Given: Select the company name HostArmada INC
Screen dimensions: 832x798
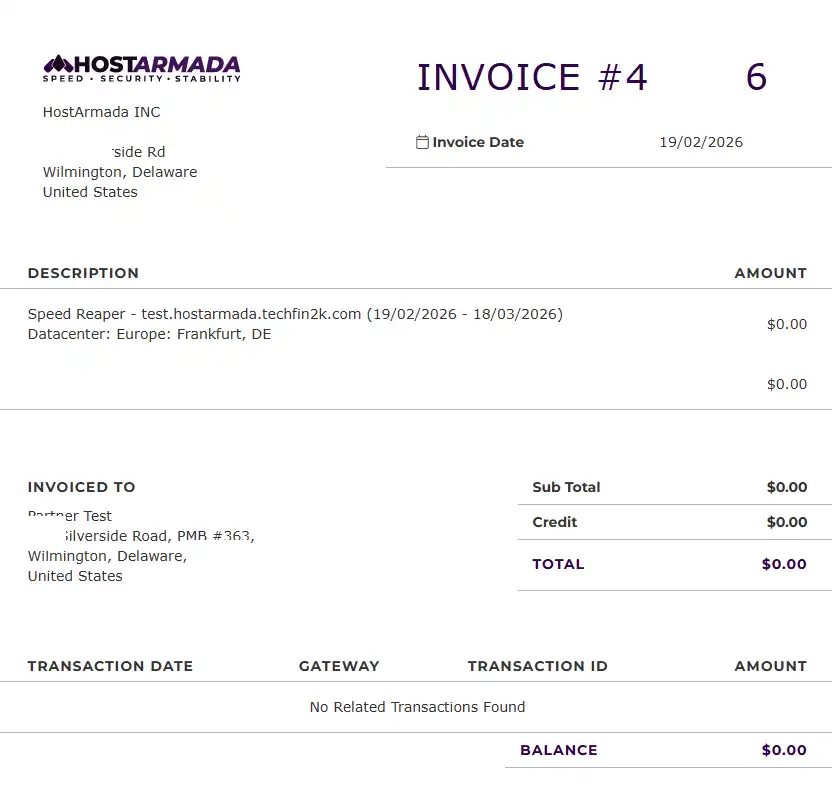Looking at the screenshot, I should point(101,112).
